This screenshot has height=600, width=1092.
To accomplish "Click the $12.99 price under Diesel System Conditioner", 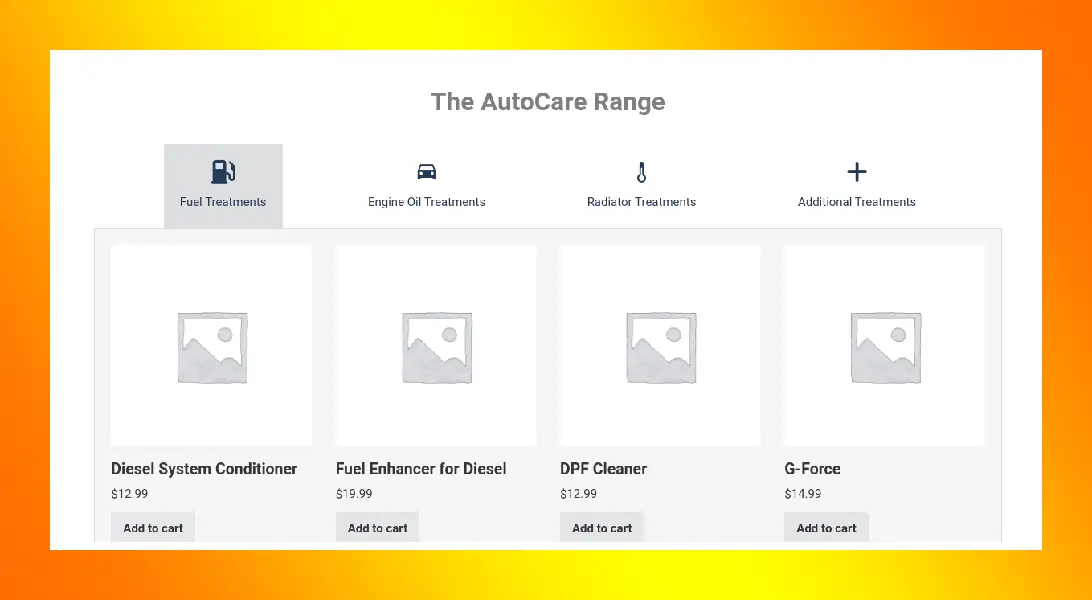I will click(x=130, y=494).
